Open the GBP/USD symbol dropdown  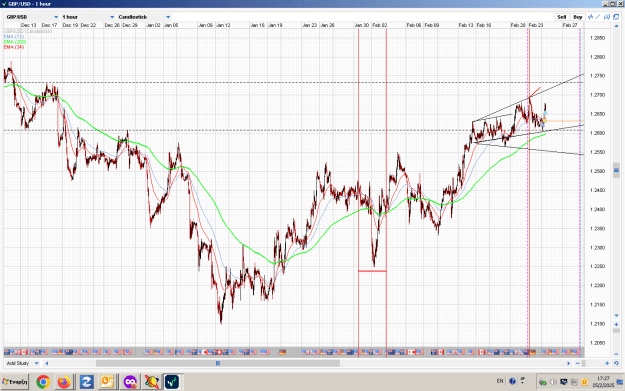point(32,17)
